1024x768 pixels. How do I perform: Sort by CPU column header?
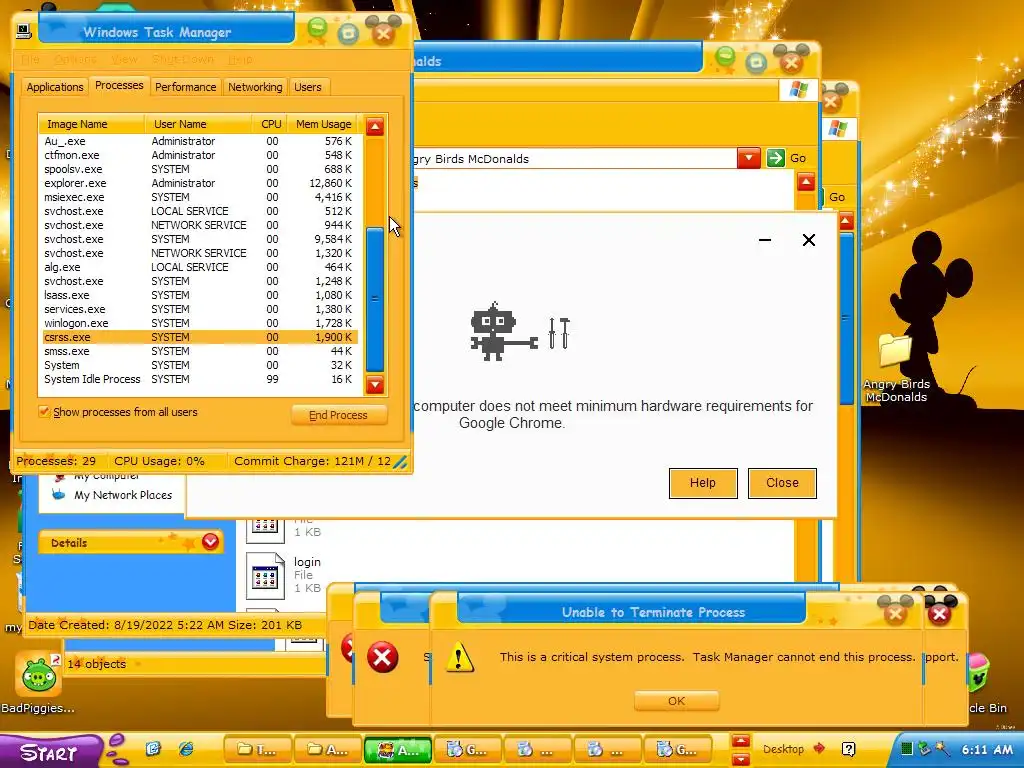click(x=270, y=124)
